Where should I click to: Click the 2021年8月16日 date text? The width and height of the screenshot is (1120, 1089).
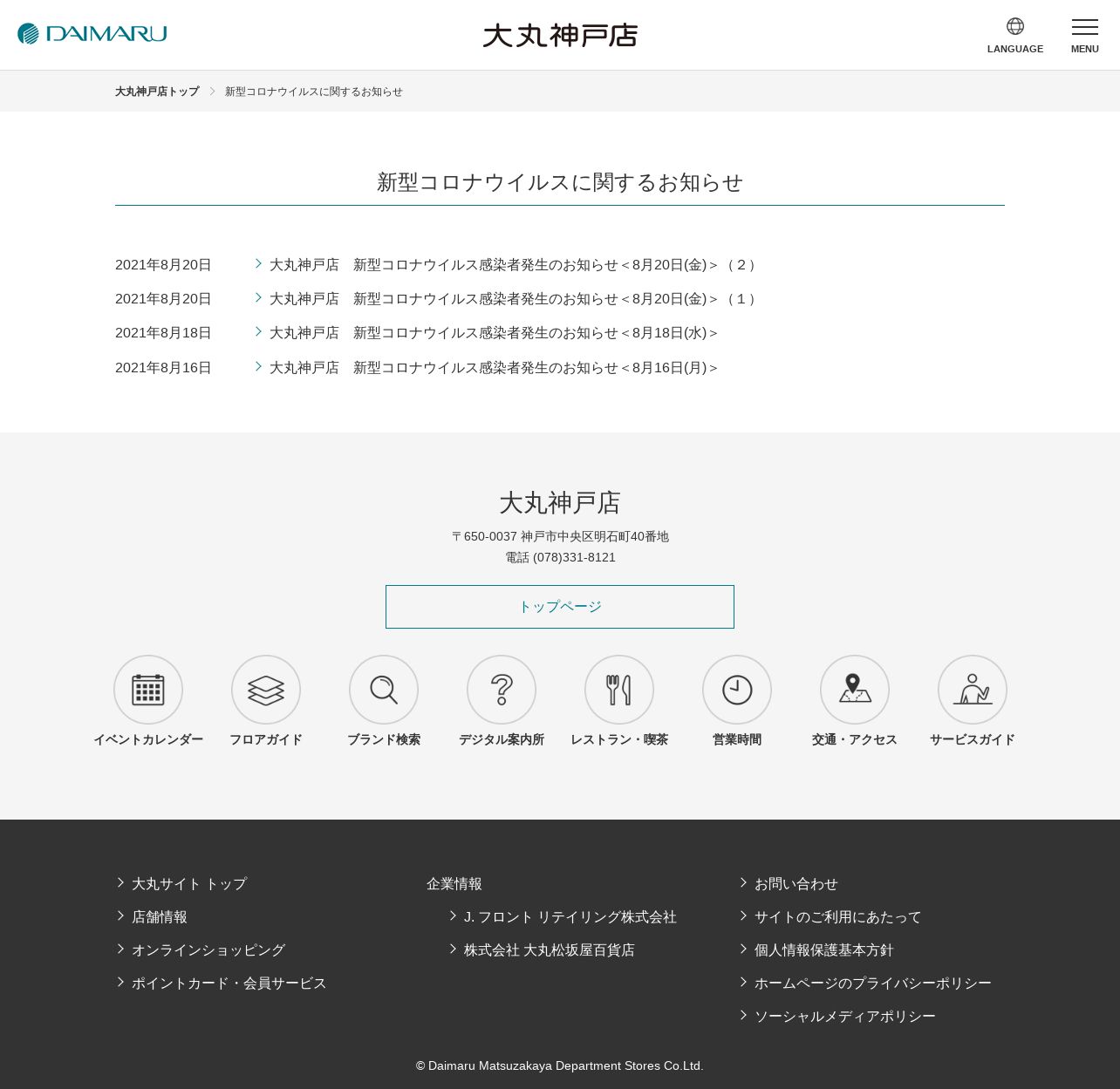[163, 368]
